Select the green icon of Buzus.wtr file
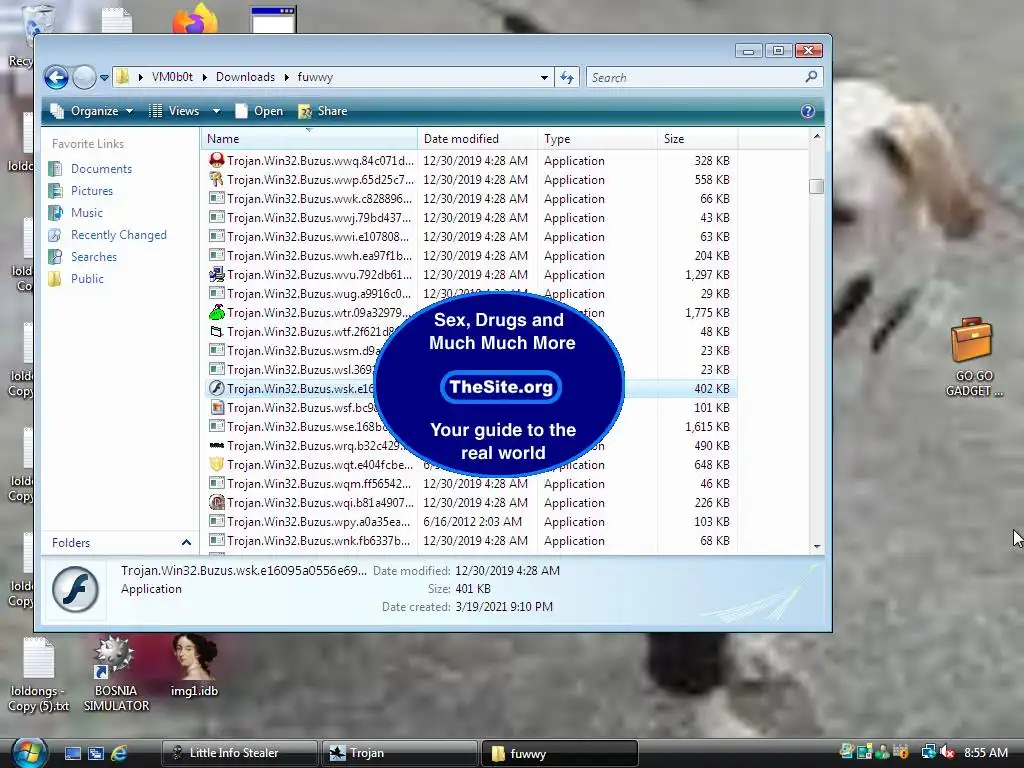1024x768 pixels. tap(217, 312)
